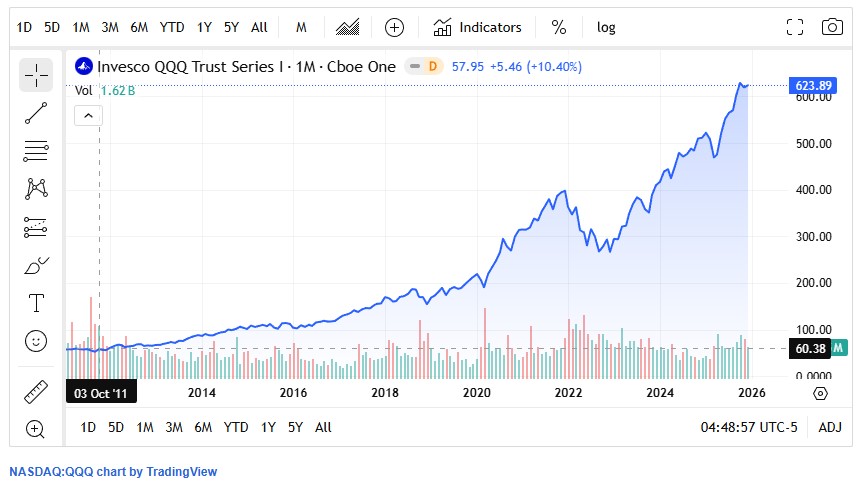Collapse the indicator legend chevron
The image size is (860, 486).
pos(88,115)
